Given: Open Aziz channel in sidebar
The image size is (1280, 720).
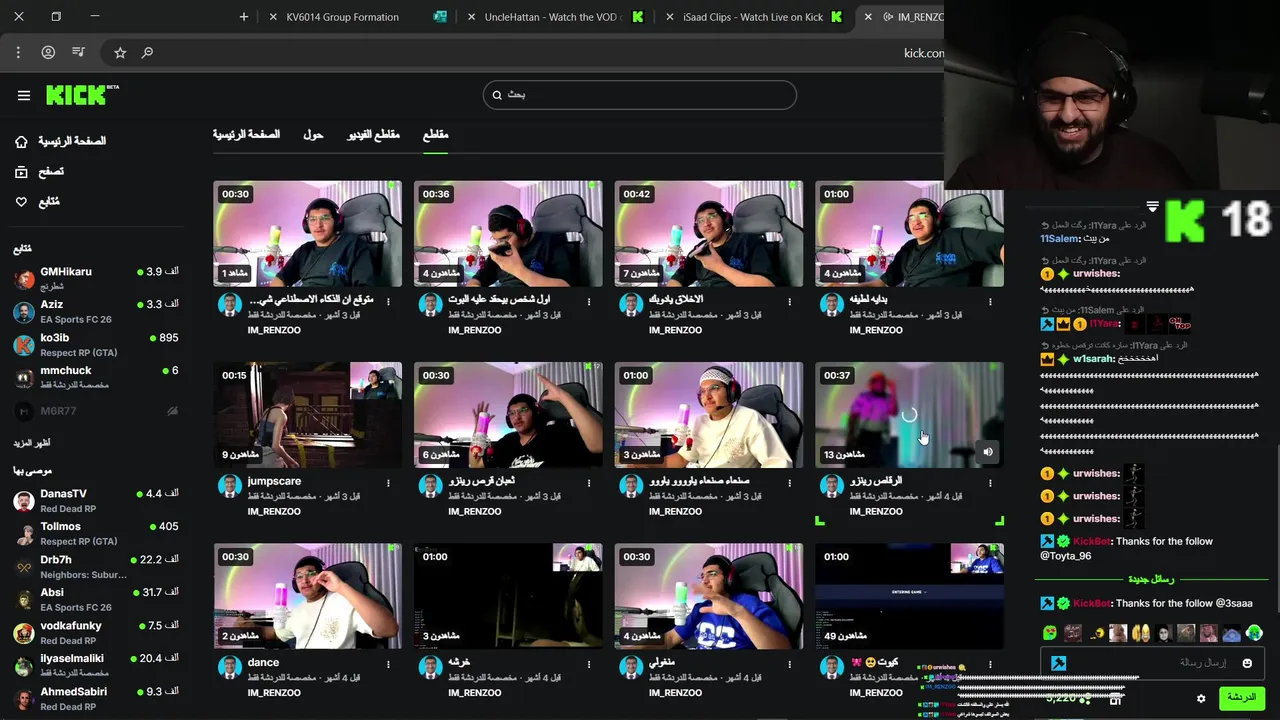Looking at the screenshot, I should 96,311.
